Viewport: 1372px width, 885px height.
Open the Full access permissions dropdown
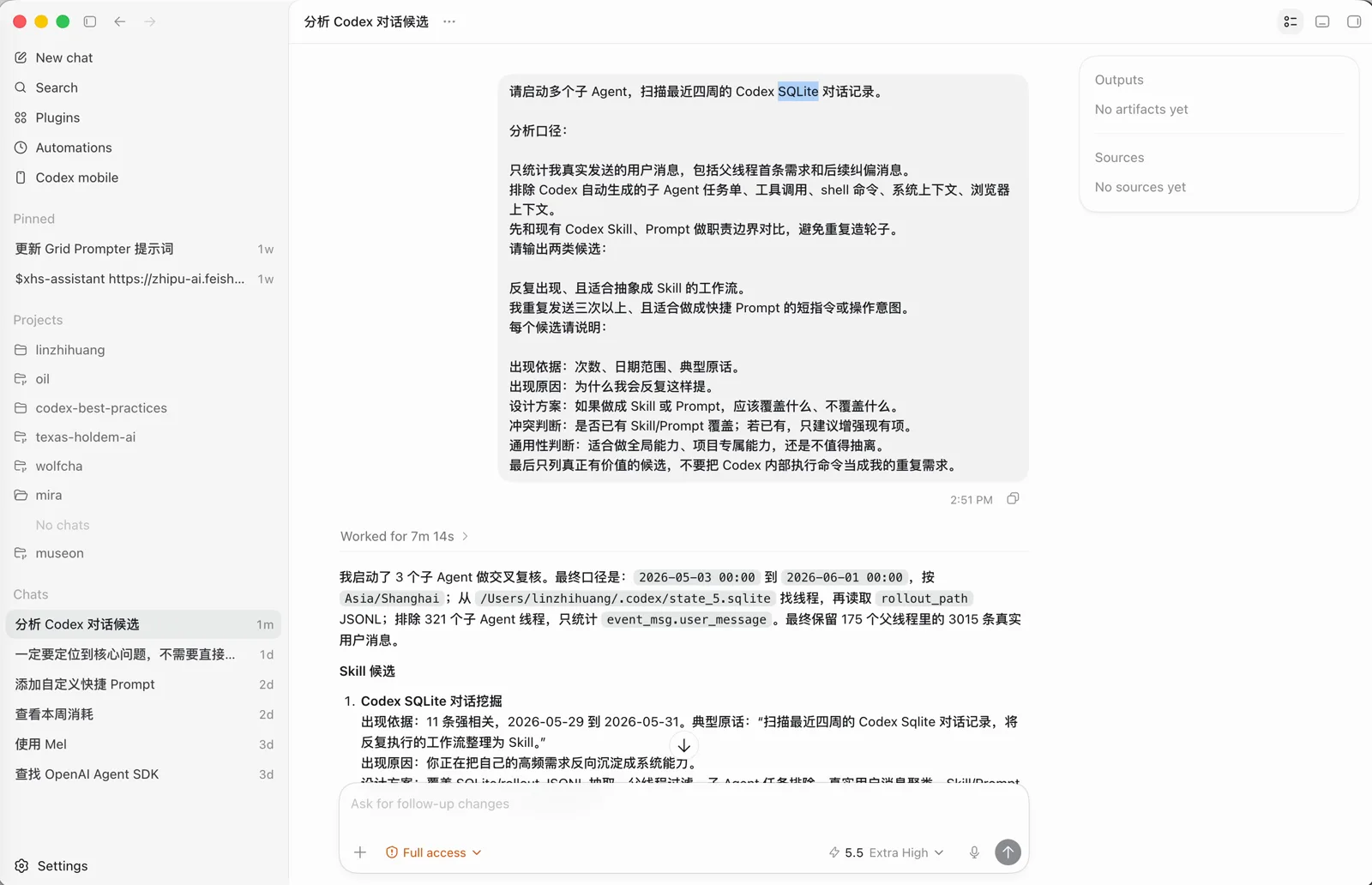pos(434,852)
